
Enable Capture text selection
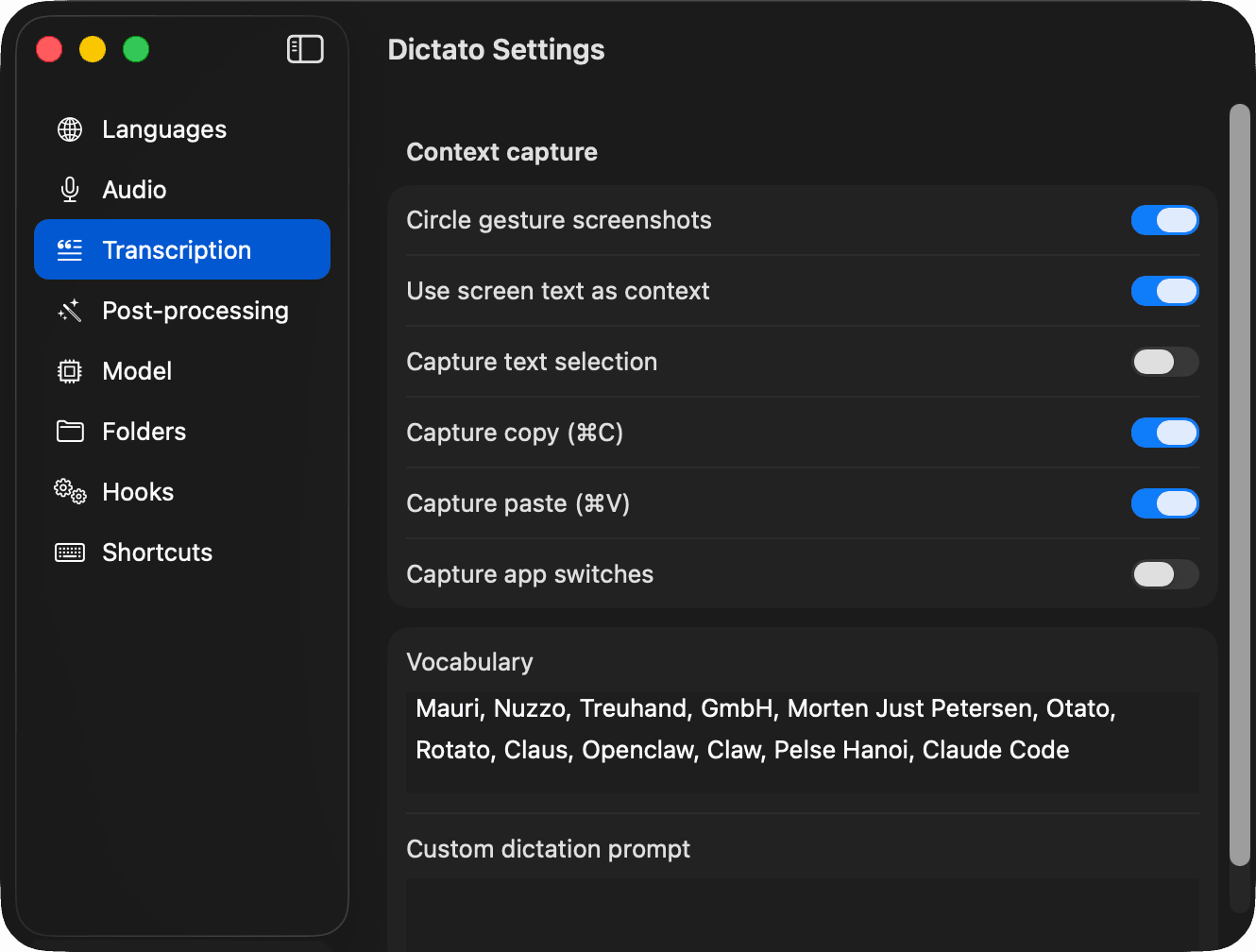1164,362
